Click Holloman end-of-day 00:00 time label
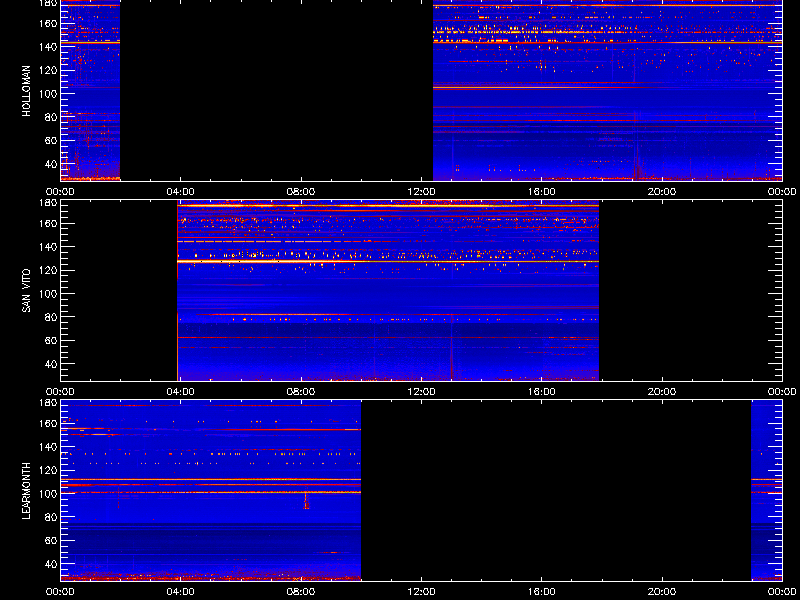The width and height of the screenshot is (800, 600). tap(782, 192)
